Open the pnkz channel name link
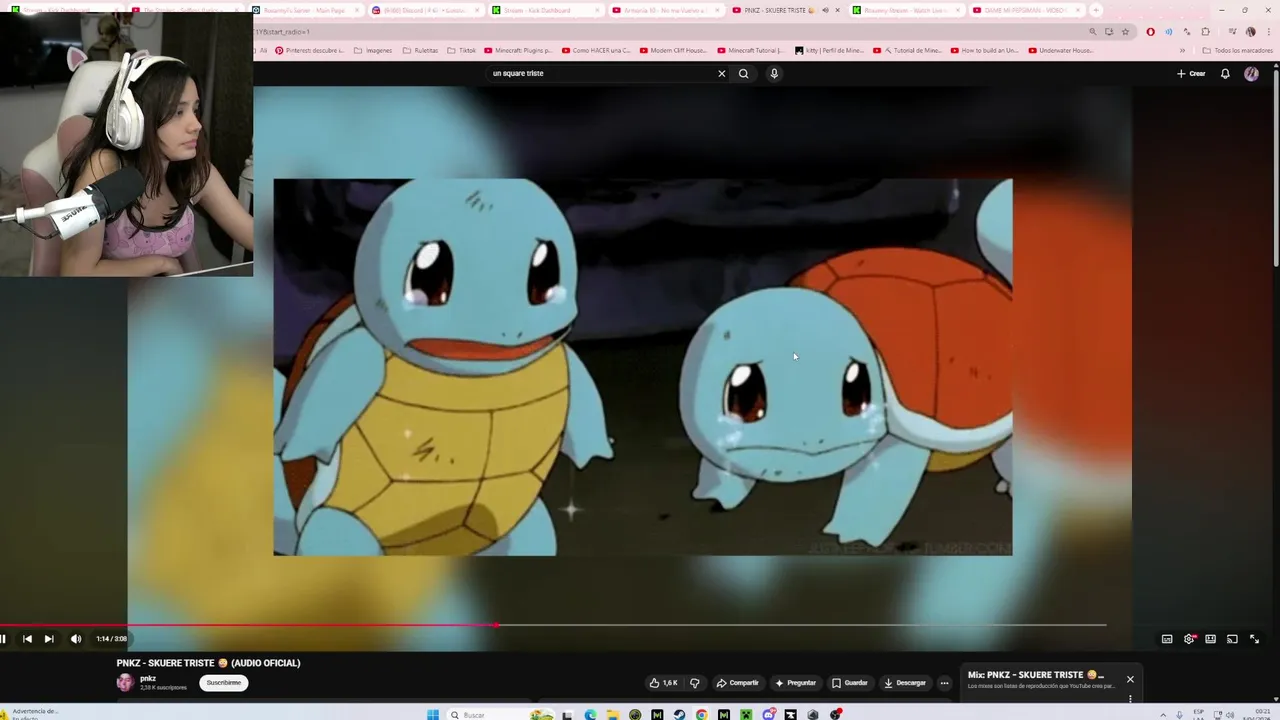 tap(148, 678)
